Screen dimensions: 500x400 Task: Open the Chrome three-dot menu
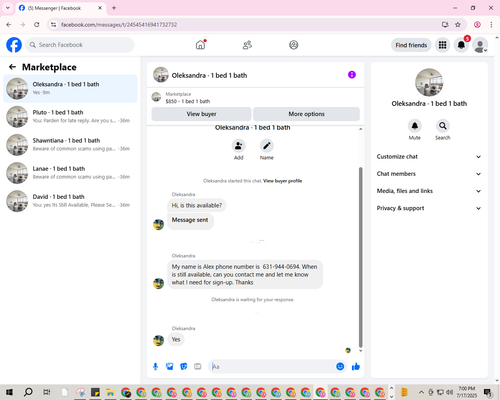[491, 24]
